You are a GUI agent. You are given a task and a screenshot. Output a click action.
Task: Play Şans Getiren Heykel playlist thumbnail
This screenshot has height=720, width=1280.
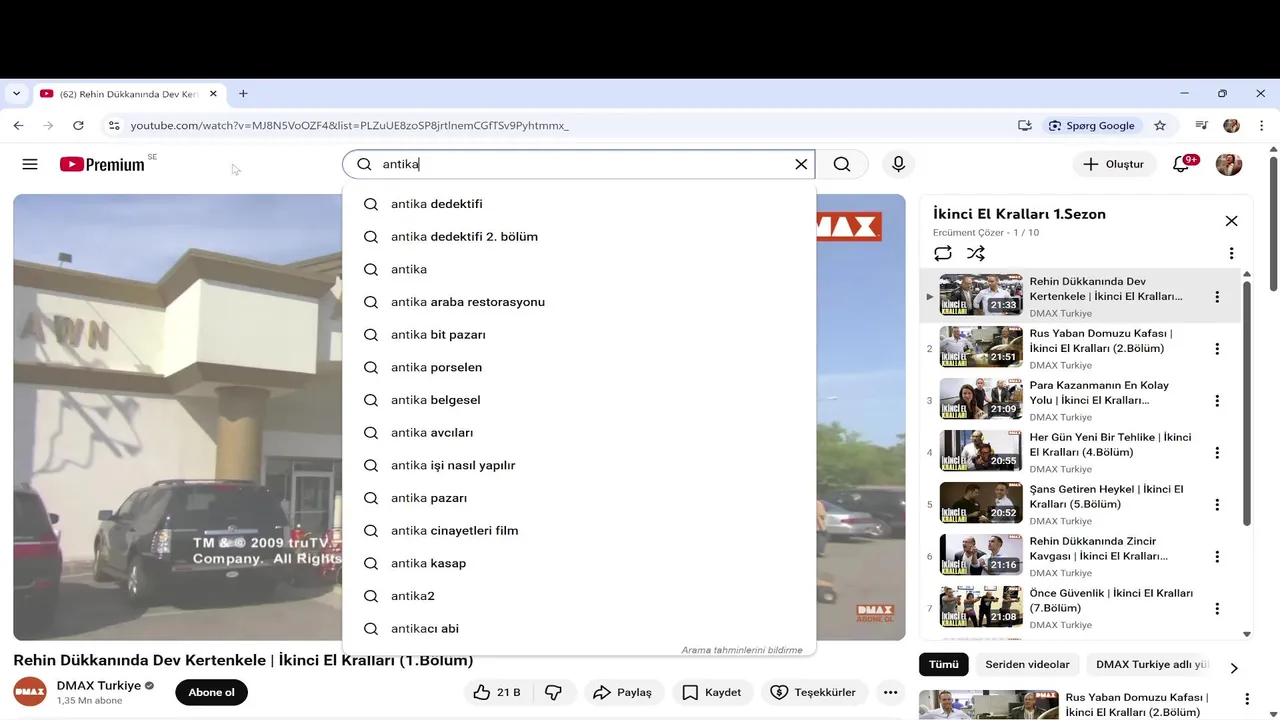coord(981,503)
